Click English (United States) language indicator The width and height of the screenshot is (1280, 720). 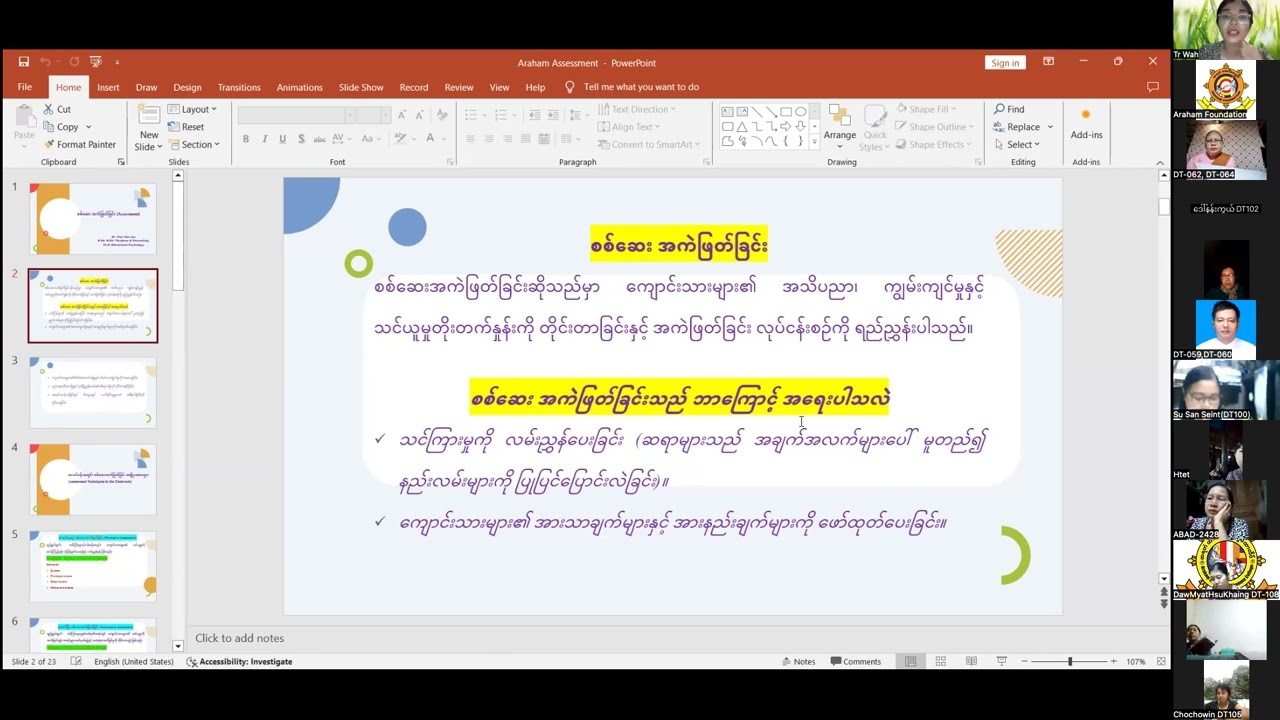(x=134, y=661)
